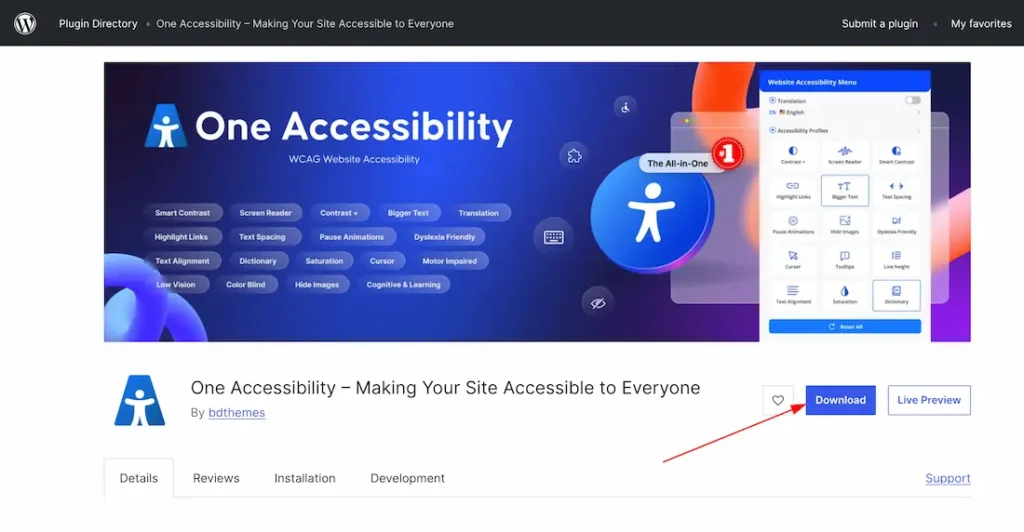Expand the English language selector row
This screenshot has width=1024, height=532.
tap(845, 113)
